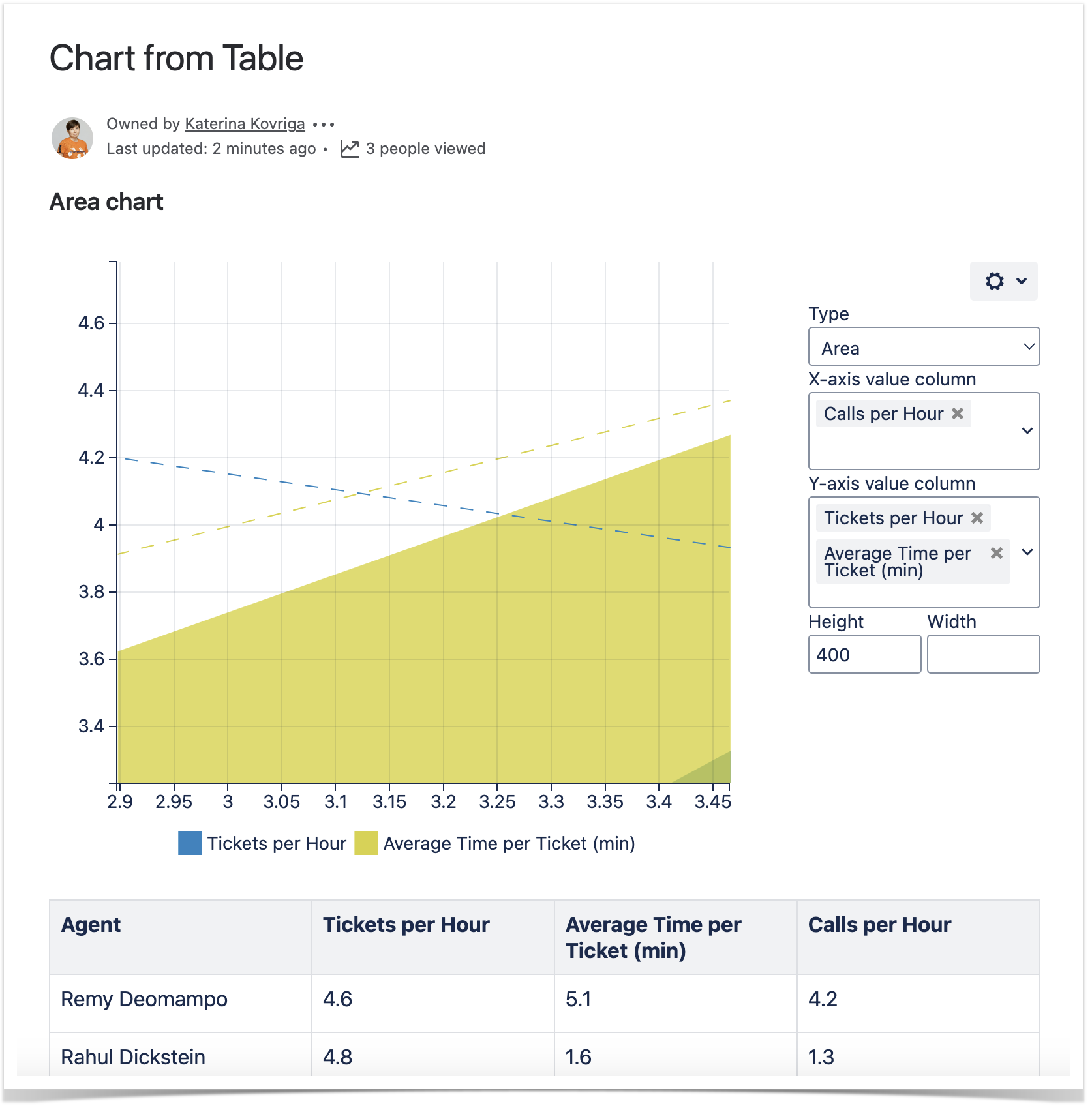Expand the Y-axis value column dropdown
Viewport: 1092px width, 1108px height.
(1027, 552)
